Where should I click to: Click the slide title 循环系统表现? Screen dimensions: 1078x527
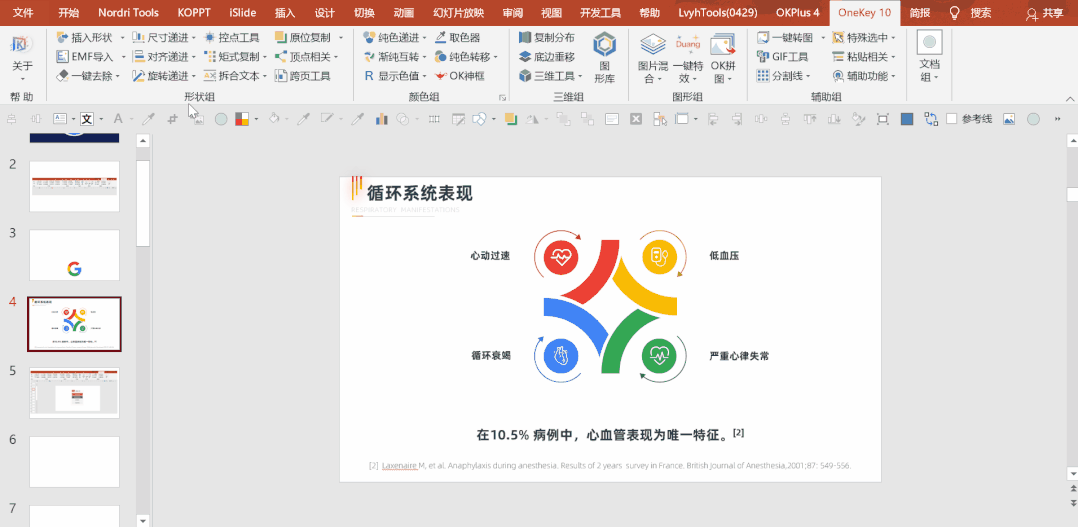pos(419,193)
